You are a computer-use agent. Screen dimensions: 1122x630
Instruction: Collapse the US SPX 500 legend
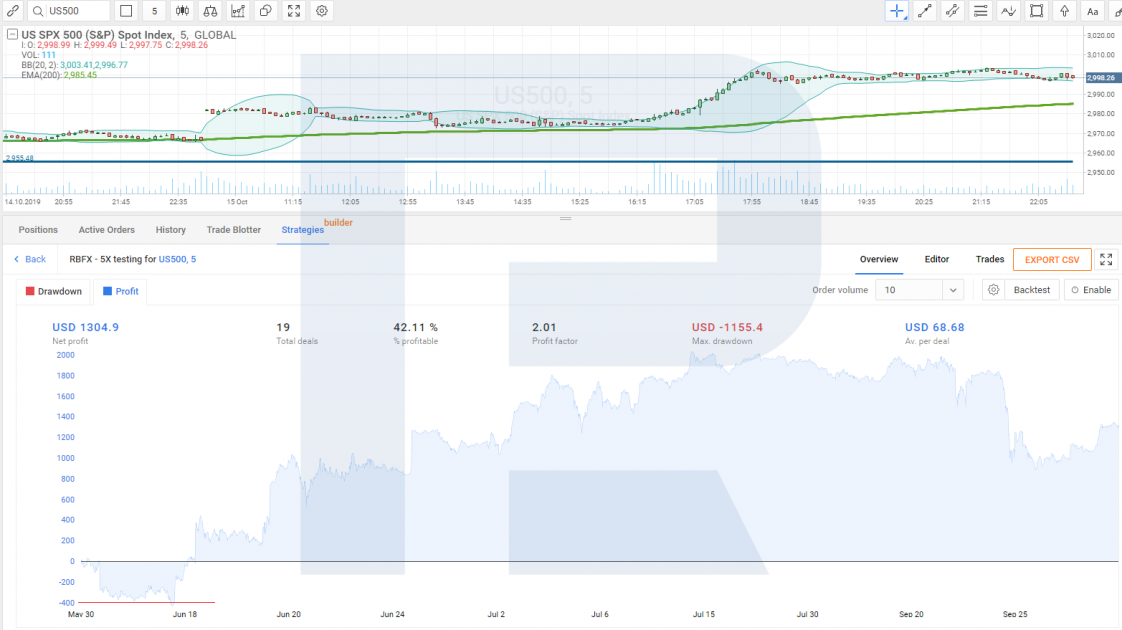[x=12, y=35]
